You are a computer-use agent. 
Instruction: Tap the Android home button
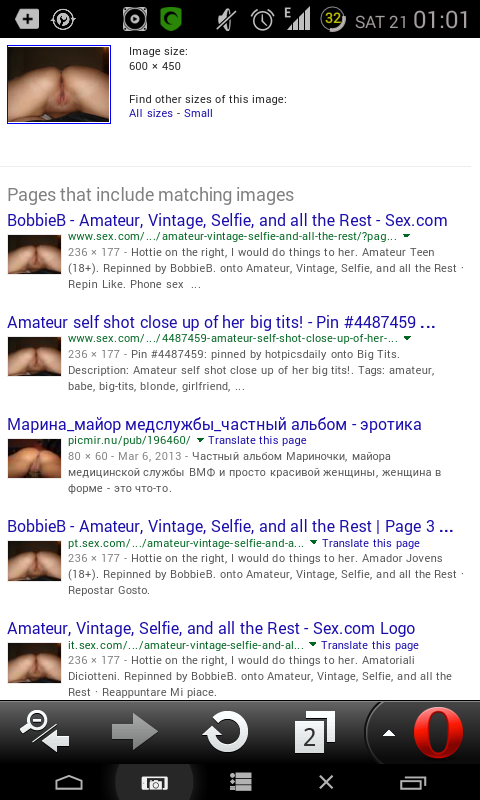(69, 782)
